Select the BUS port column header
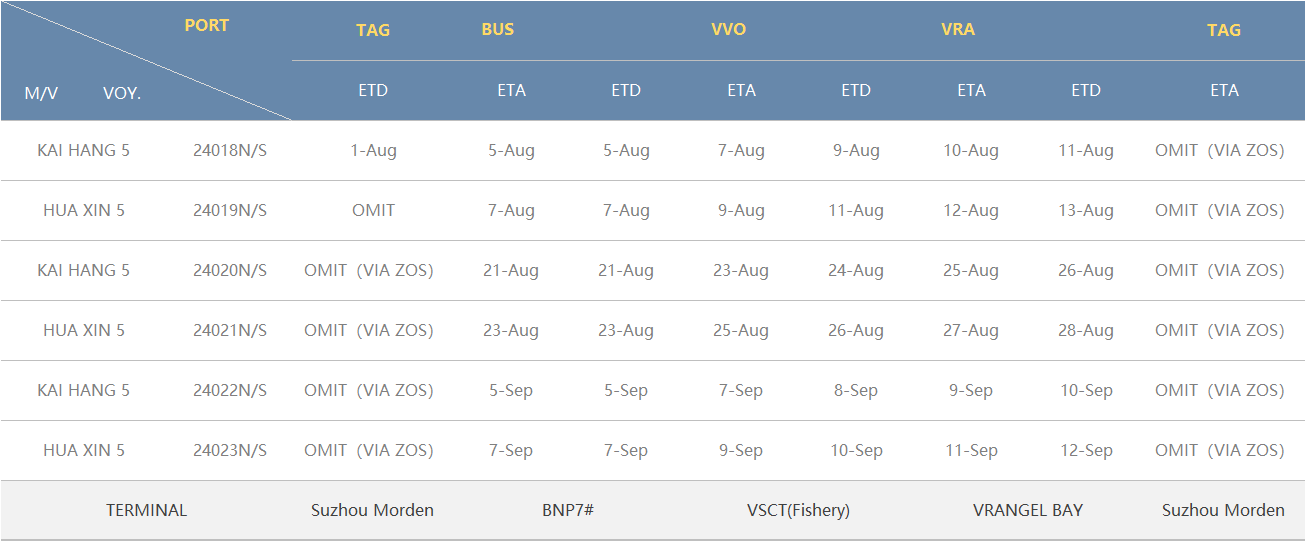 tap(497, 30)
